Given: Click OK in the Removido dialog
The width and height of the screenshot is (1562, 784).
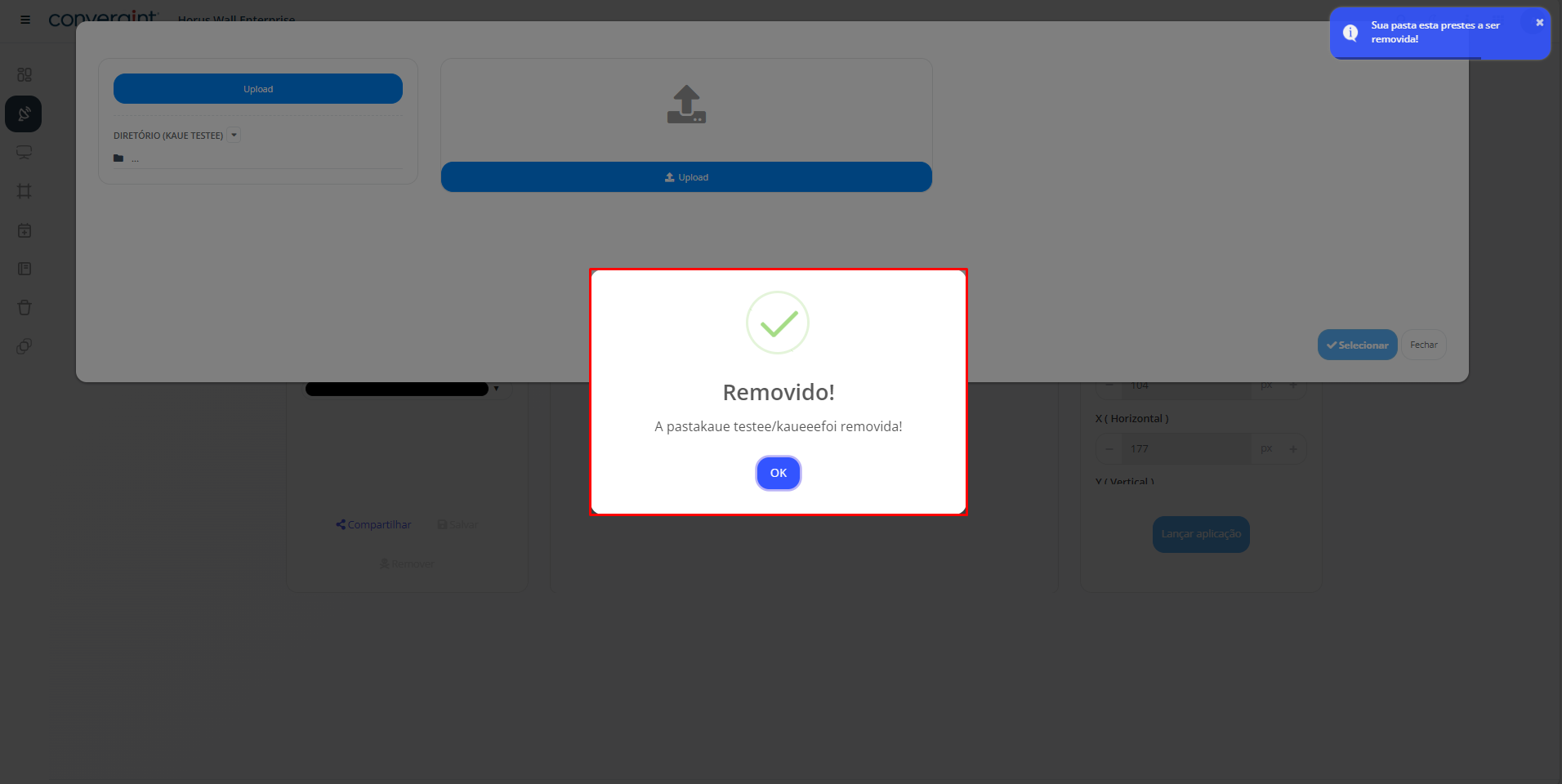Looking at the screenshot, I should (779, 473).
